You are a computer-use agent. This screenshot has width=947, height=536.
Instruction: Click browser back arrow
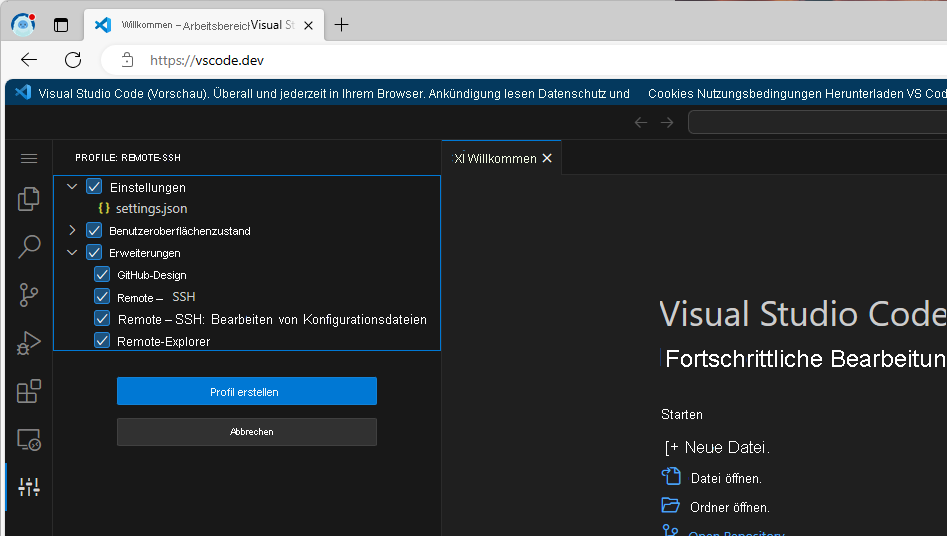[28, 60]
